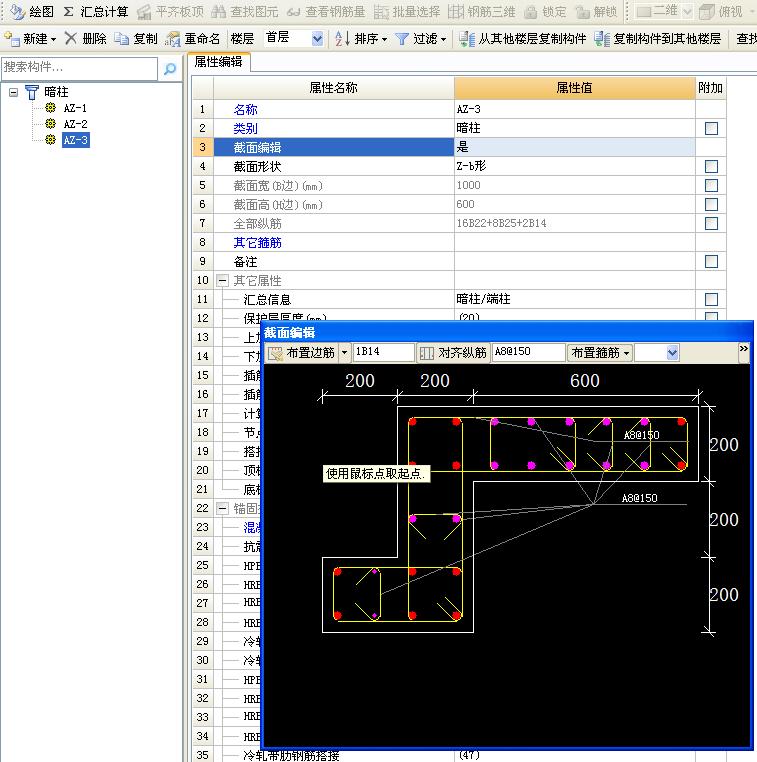Click the 解锁 unlock icon
The image size is (757, 762).
coord(582,12)
